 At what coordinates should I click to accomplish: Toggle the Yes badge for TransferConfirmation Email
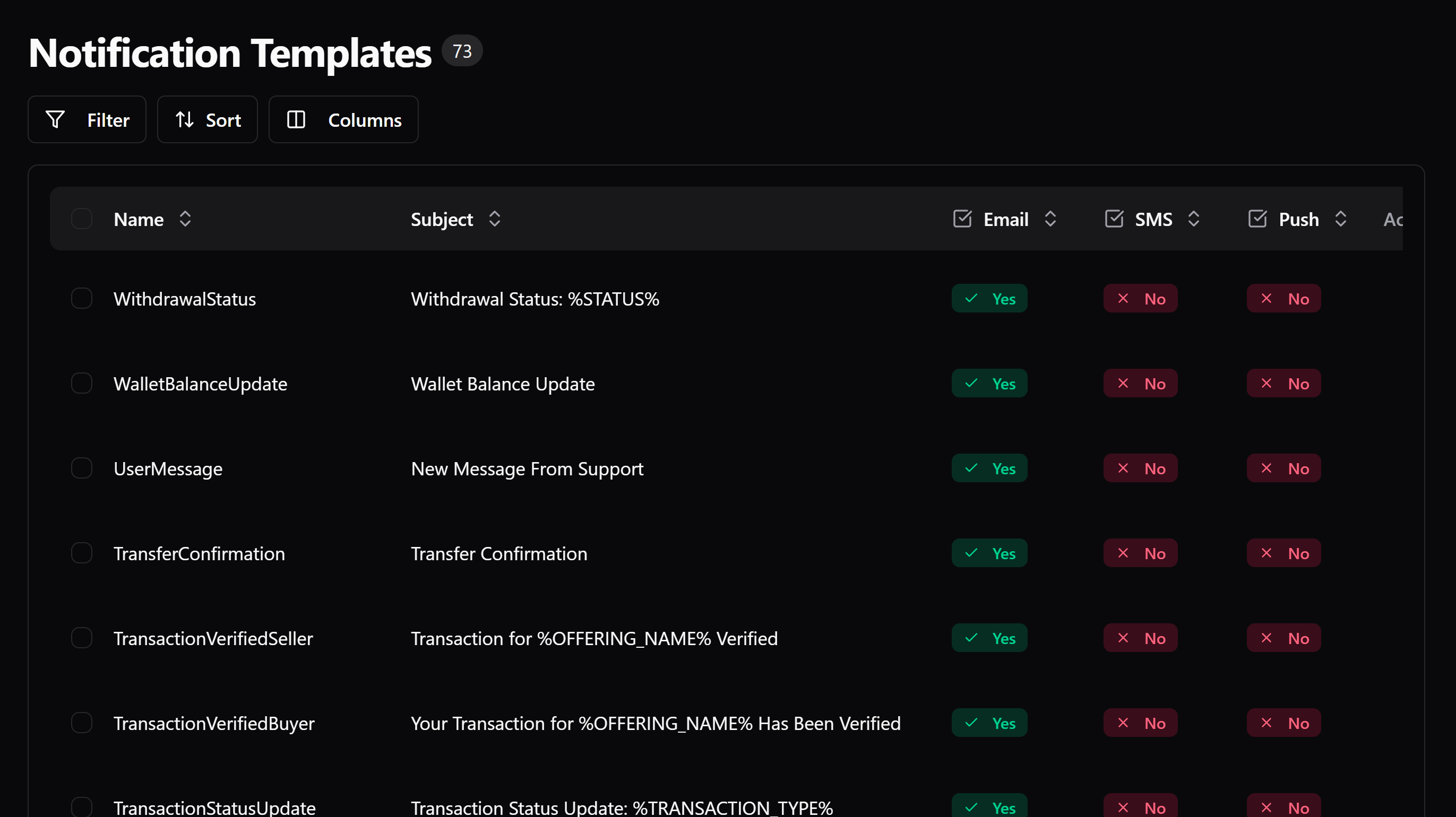[989, 553]
